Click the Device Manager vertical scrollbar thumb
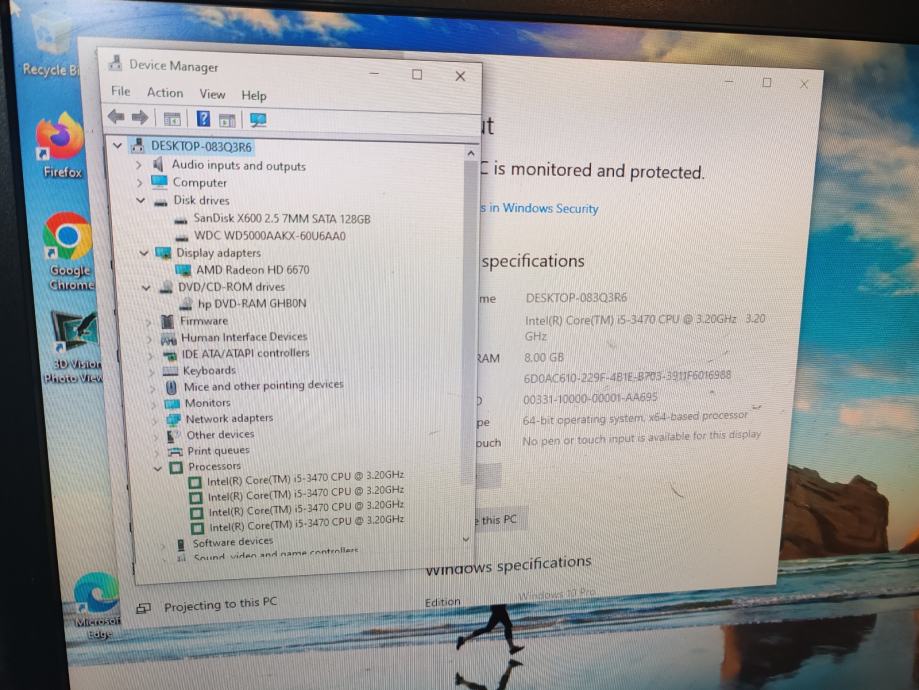Viewport: 919px width, 690px height. [x=469, y=322]
